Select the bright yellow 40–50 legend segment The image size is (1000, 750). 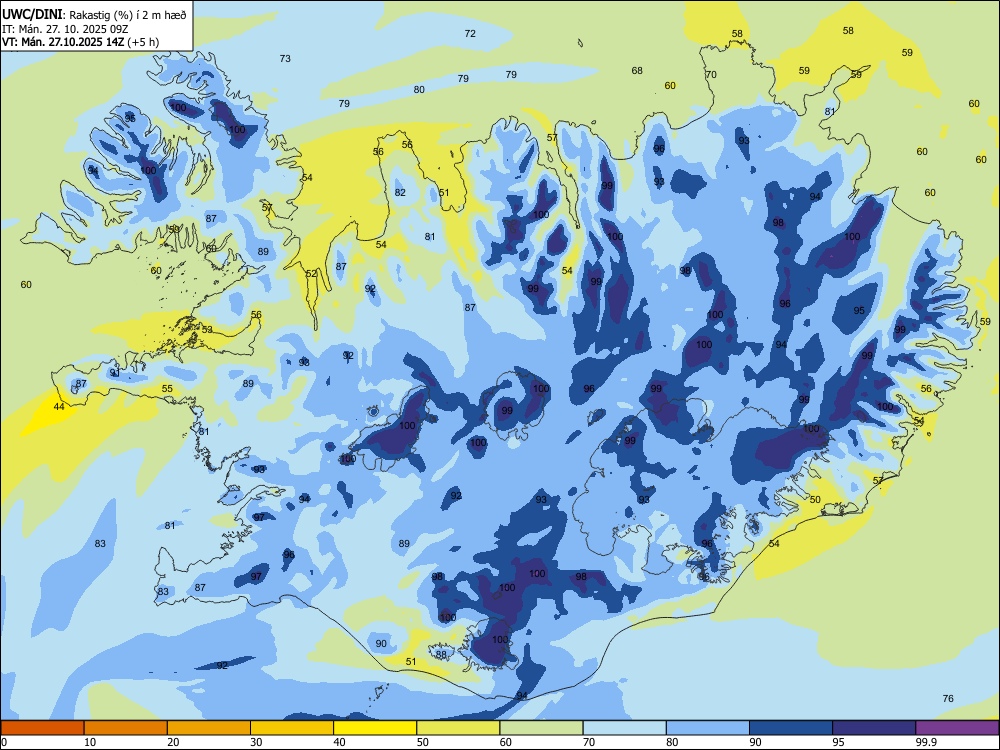click(375, 728)
